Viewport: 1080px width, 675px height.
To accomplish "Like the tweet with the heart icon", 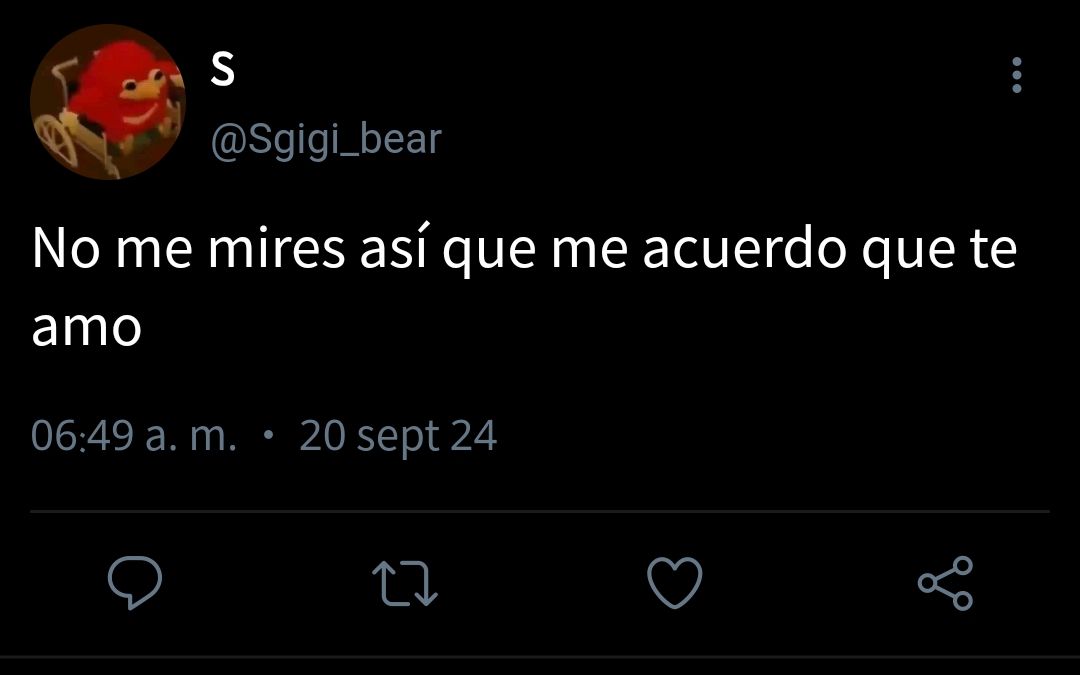I will [675, 583].
